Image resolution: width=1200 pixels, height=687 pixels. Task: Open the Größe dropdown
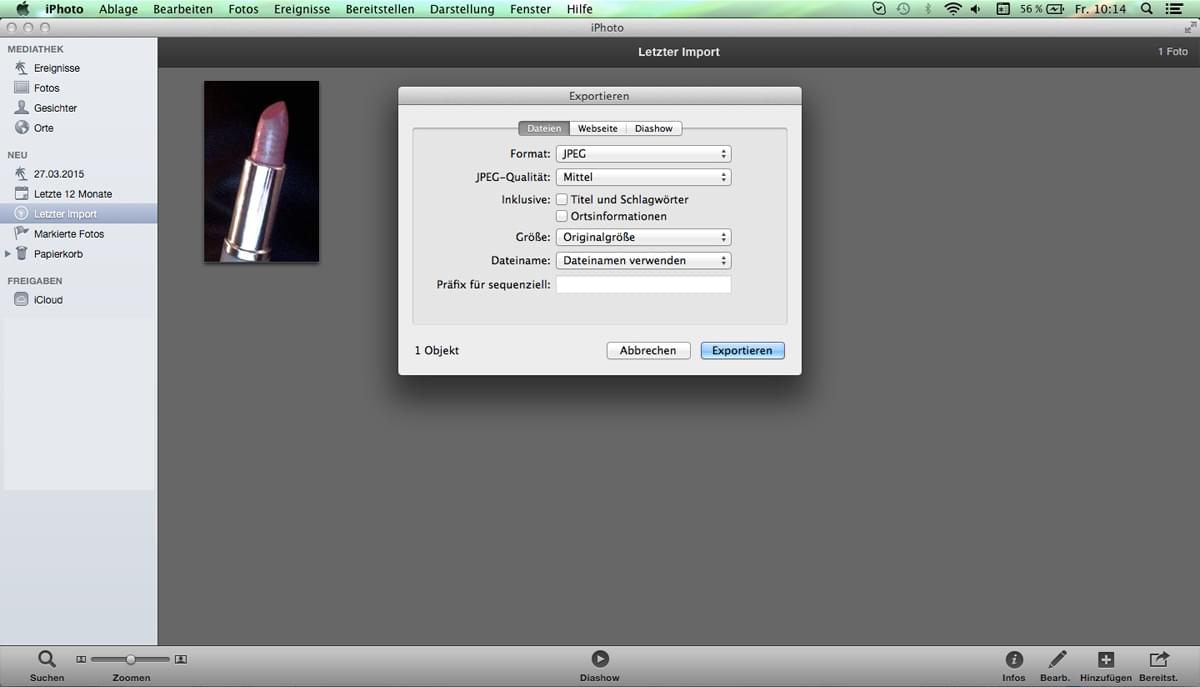tap(643, 237)
